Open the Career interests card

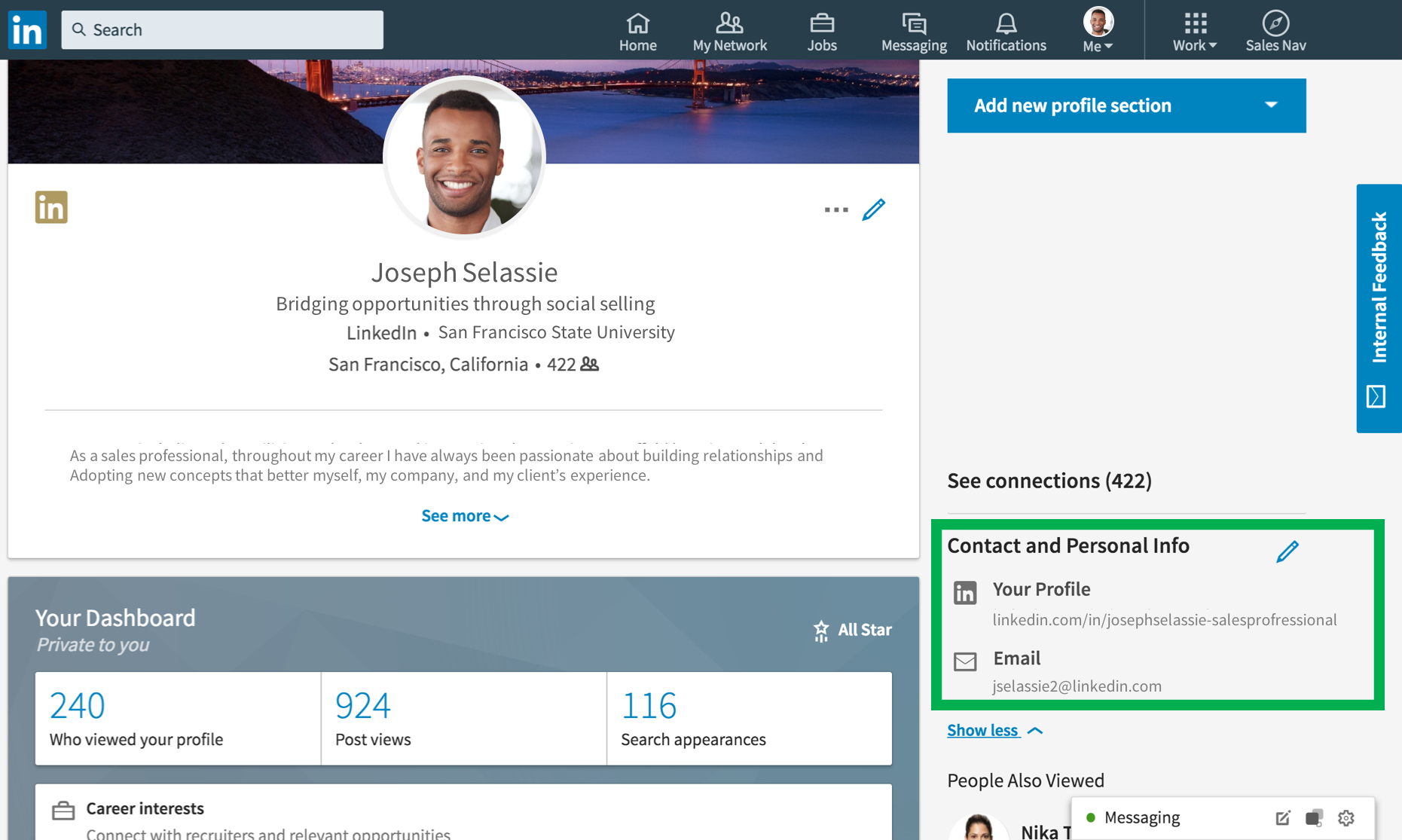[463, 812]
